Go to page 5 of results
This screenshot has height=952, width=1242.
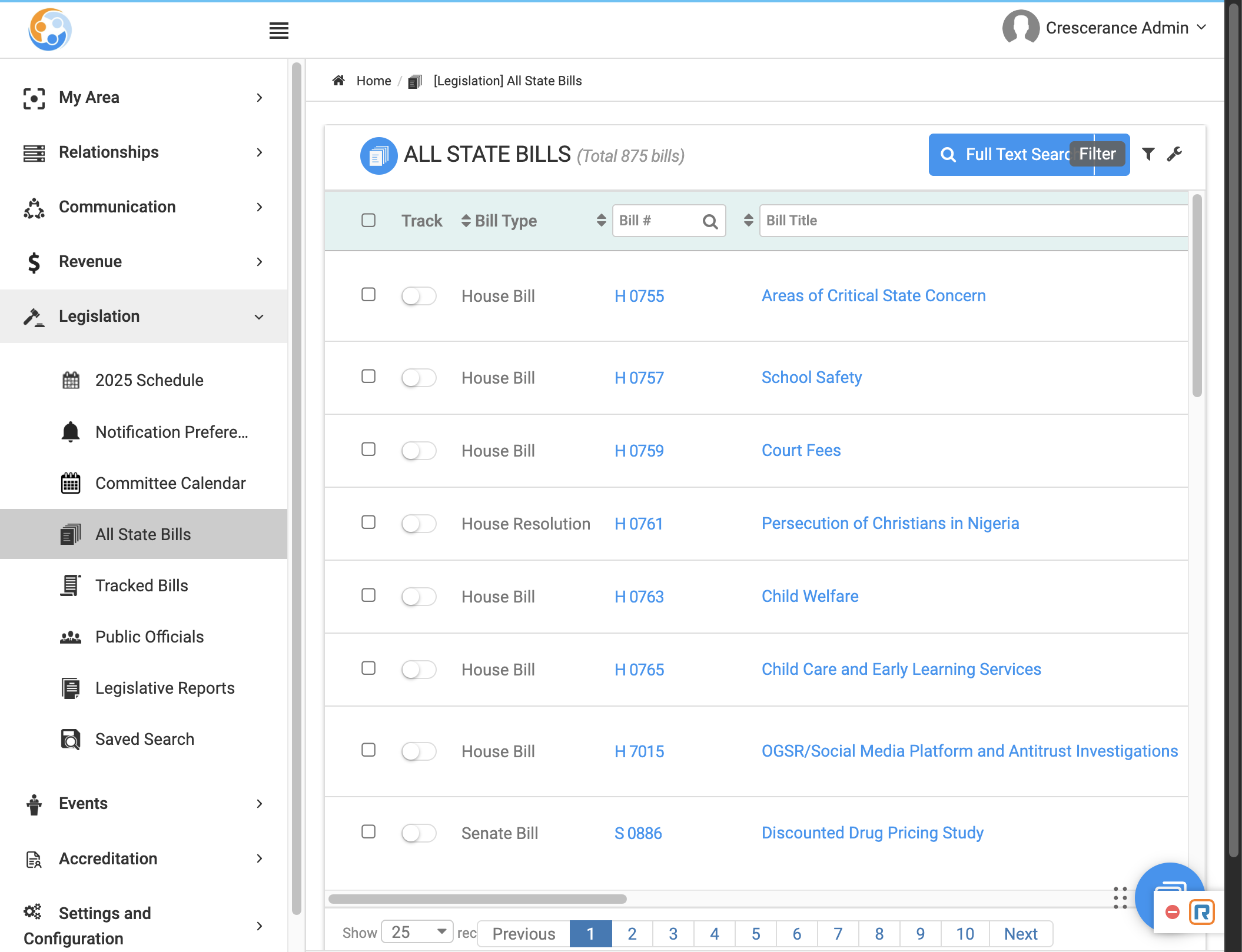(756, 934)
